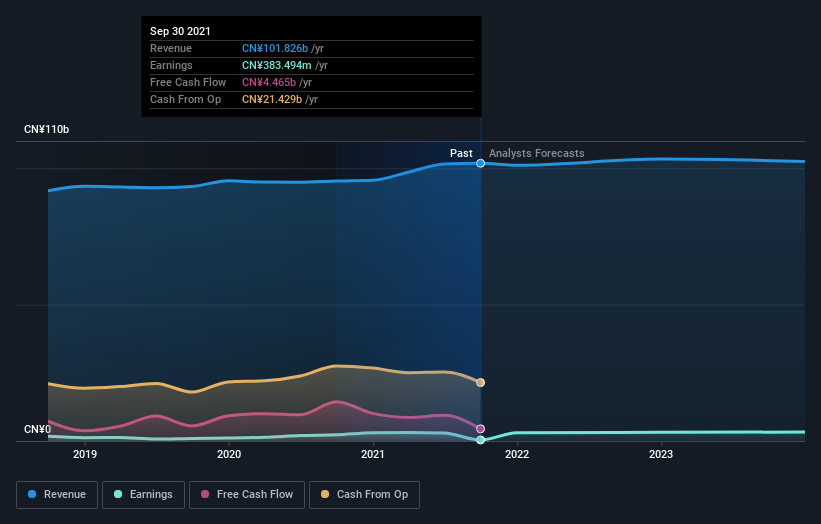Viewport: 821px width, 524px height.
Task: Click the 'Revenue' row label in tooltip
Action: 171,48
